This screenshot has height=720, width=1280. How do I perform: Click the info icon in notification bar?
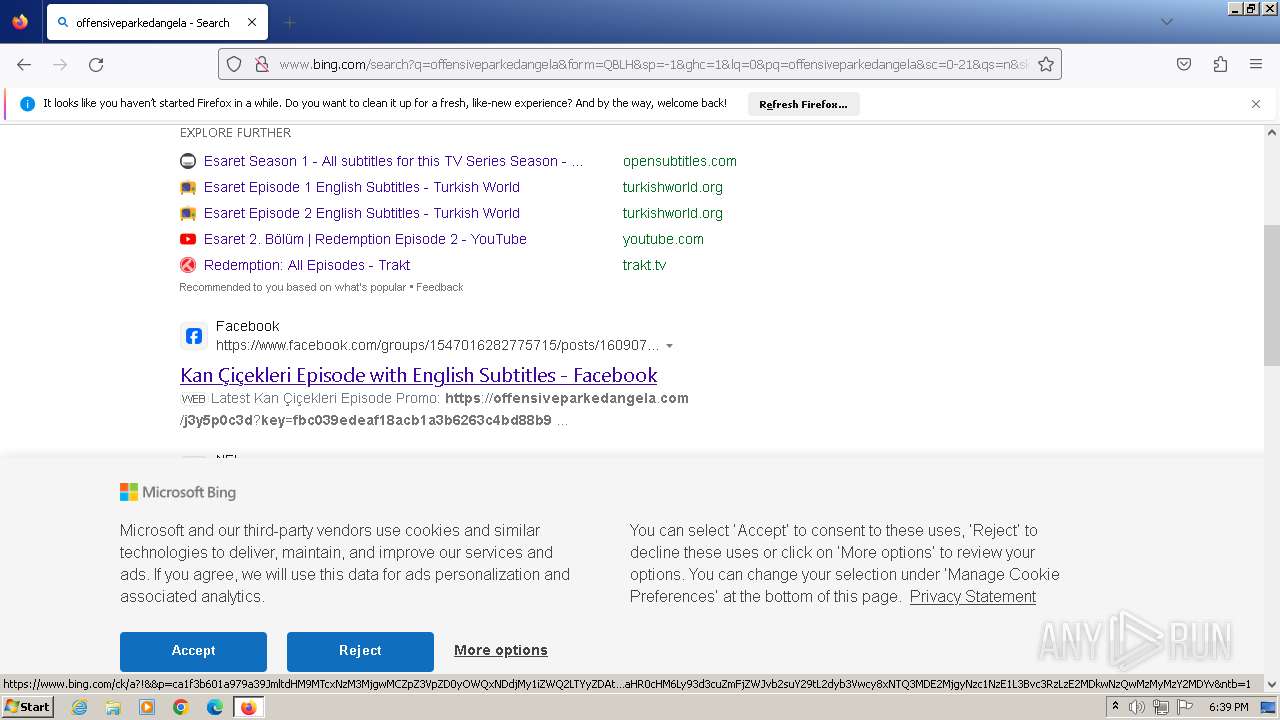pyautogui.click(x=27, y=104)
